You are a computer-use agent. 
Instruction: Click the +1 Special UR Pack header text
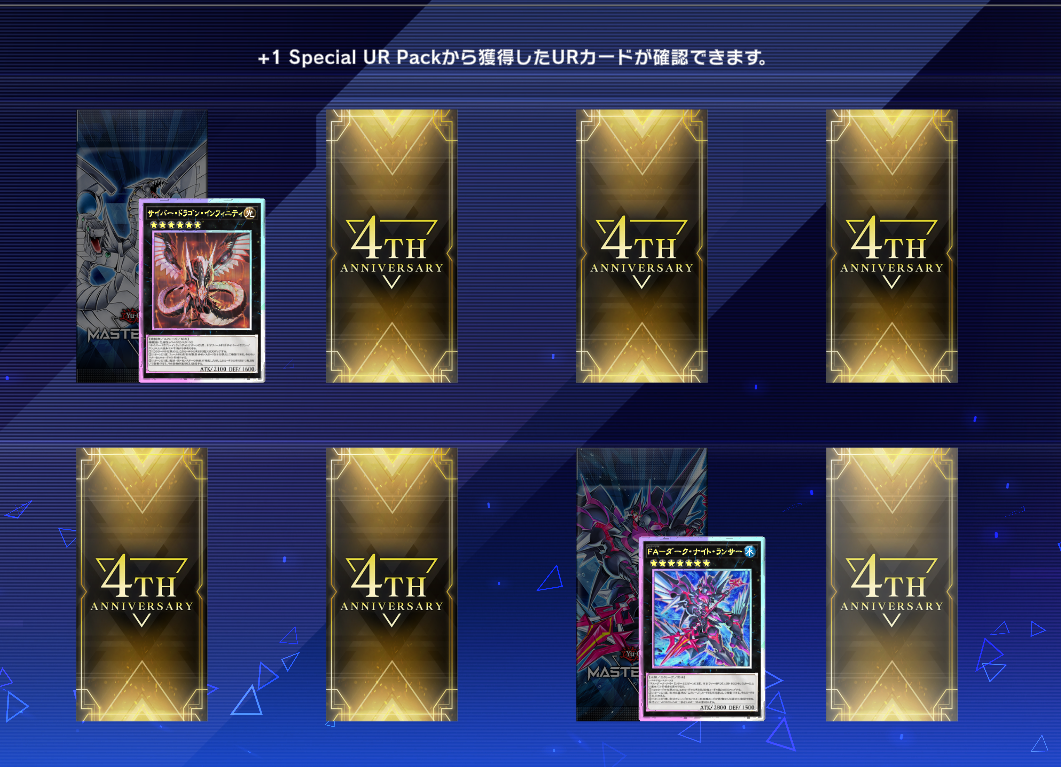[512, 57]
